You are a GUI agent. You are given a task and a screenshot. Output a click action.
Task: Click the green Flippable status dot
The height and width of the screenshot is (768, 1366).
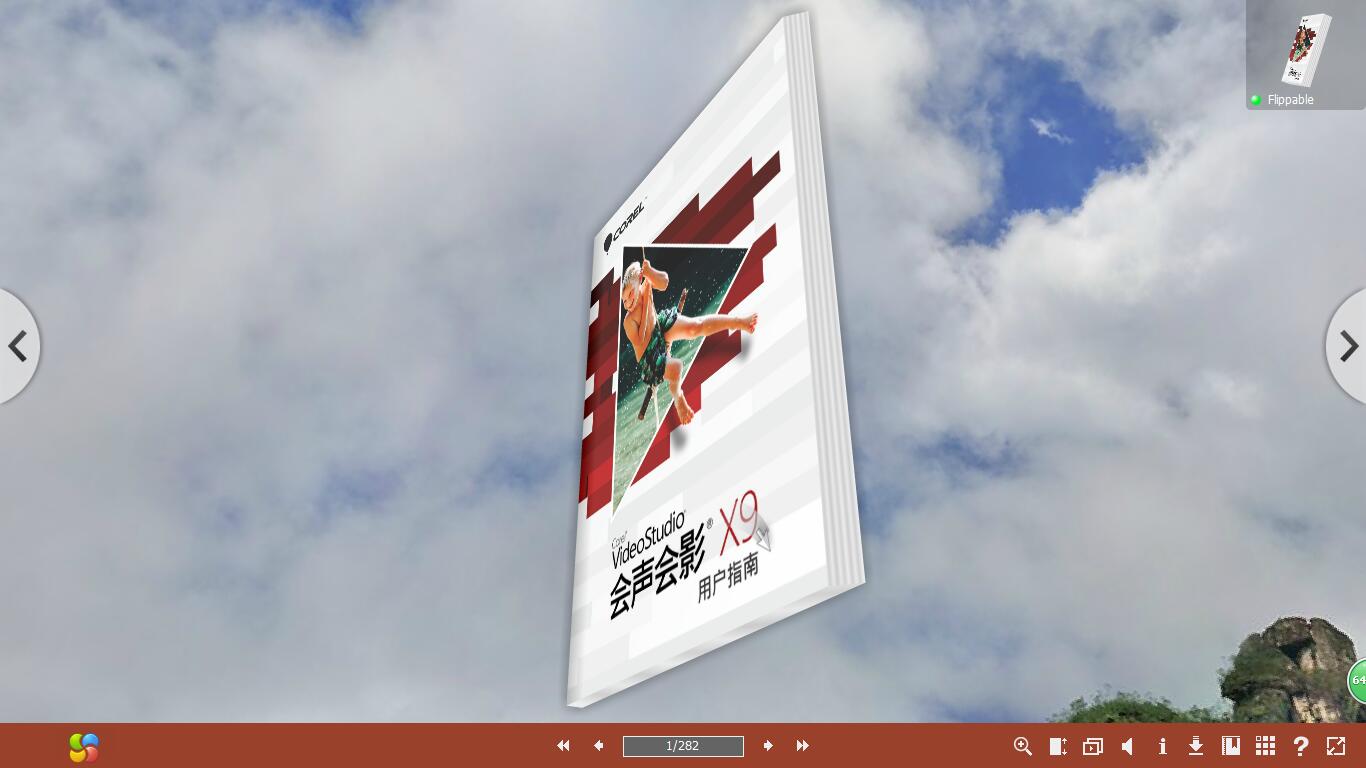click(1256, 100)
